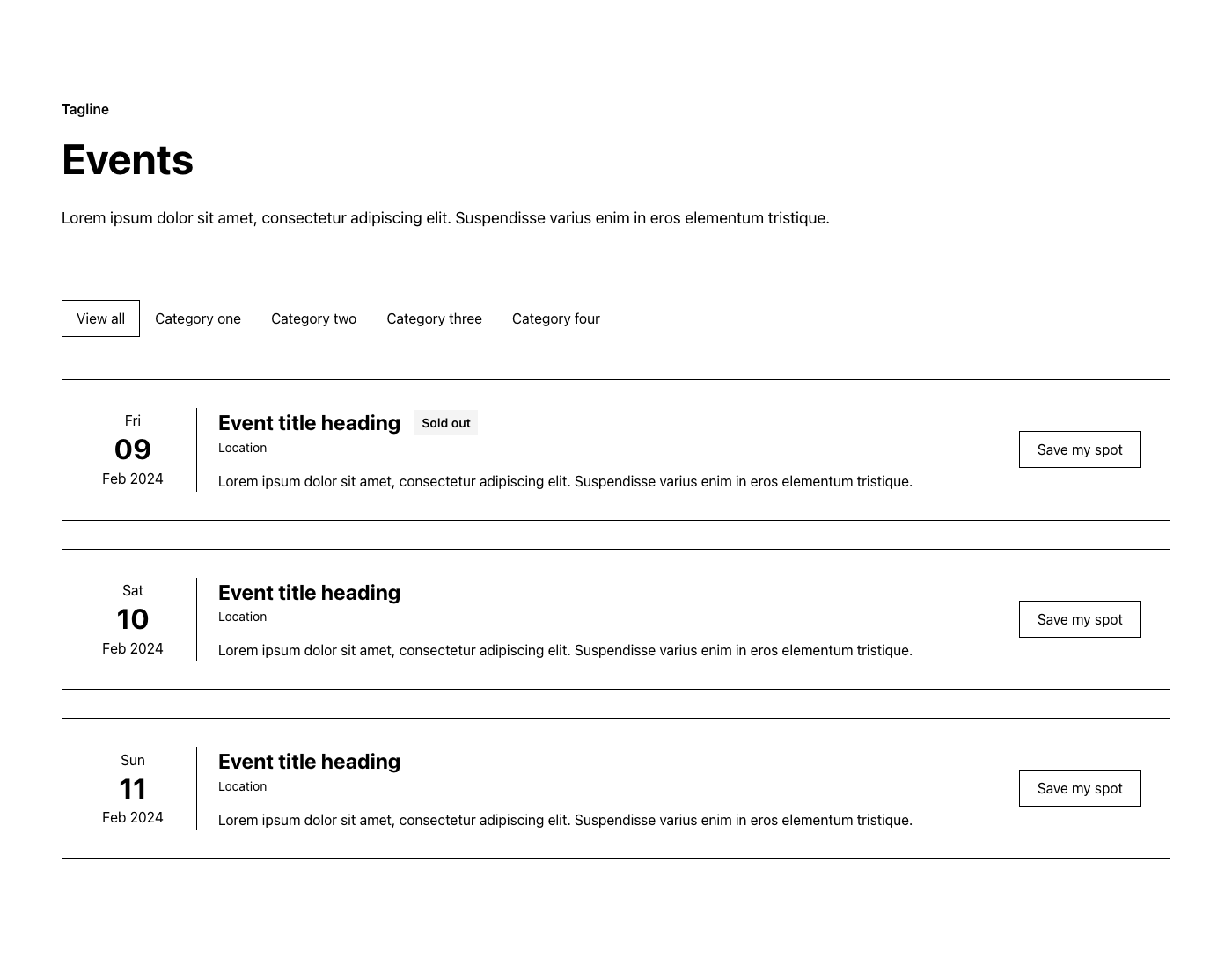Open the Category two tab
Viewport: 1232px width, 957px height.
pyautogui.click(x=313, y=318)
